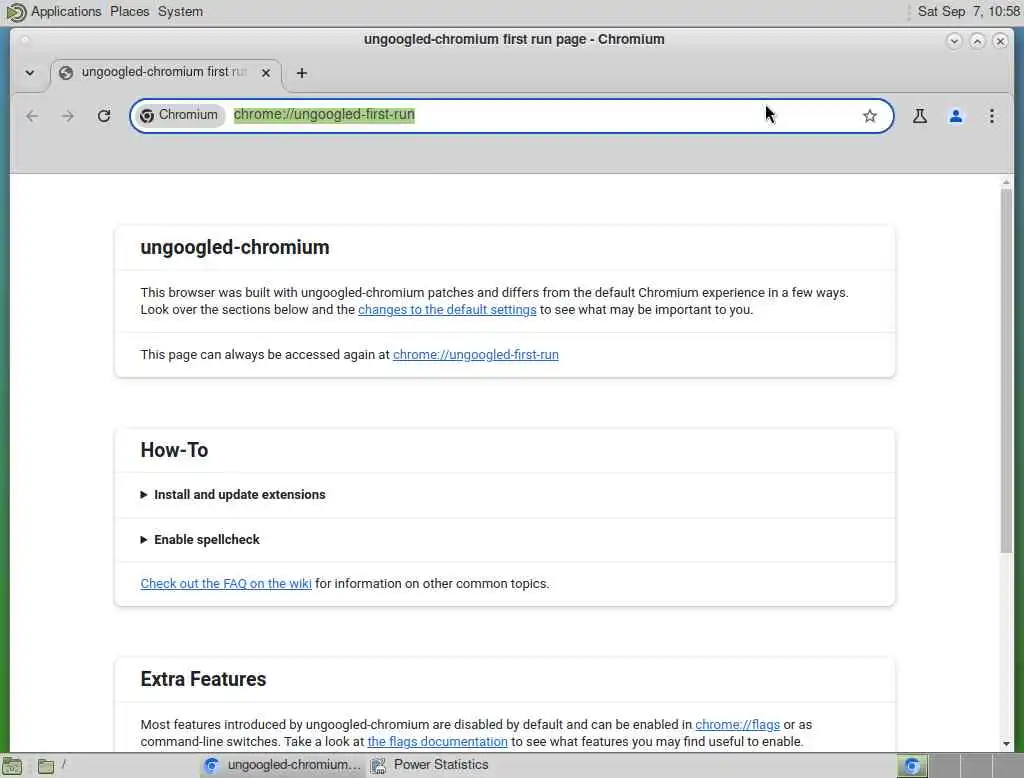Image resolution: width=1024 pixels, height=778 pixels.
Task: Click the scrollbar up arrow
Action: click(x=1006, y=182)
